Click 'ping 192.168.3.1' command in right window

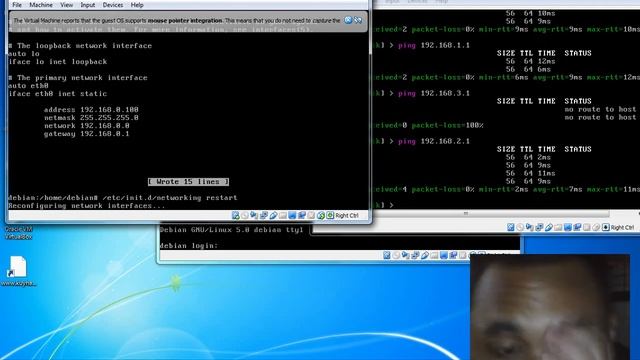[x=433, y=93]
